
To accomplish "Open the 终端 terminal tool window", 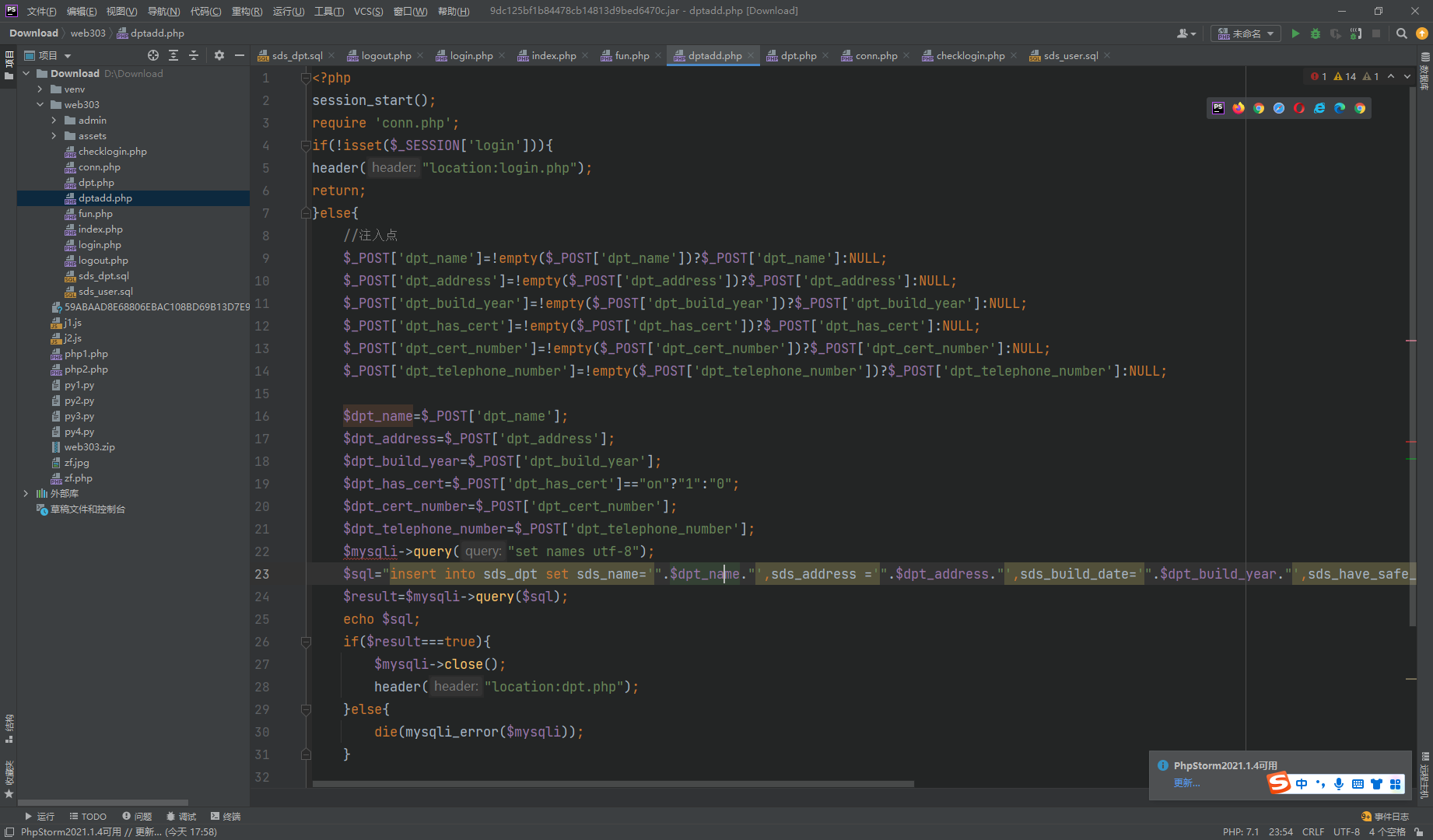I will click(226, 816).
